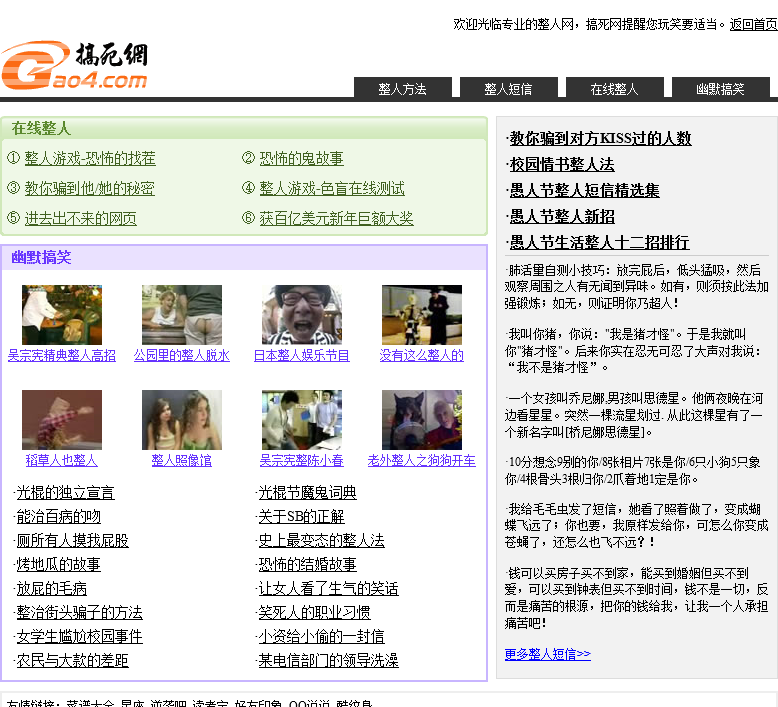
Task: Click the 吴宗宪精典整人高招 video thumbnail
Action: 62,315
